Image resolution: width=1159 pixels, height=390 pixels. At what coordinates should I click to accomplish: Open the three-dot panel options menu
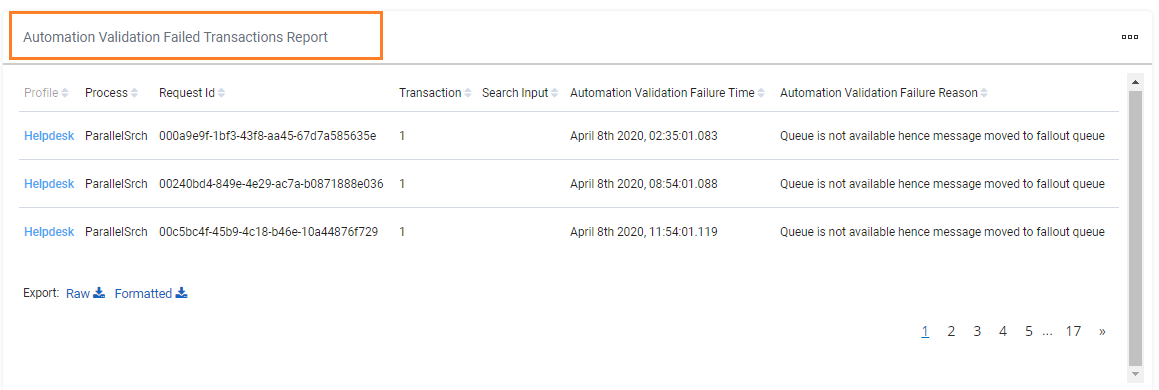(1129, 37)
